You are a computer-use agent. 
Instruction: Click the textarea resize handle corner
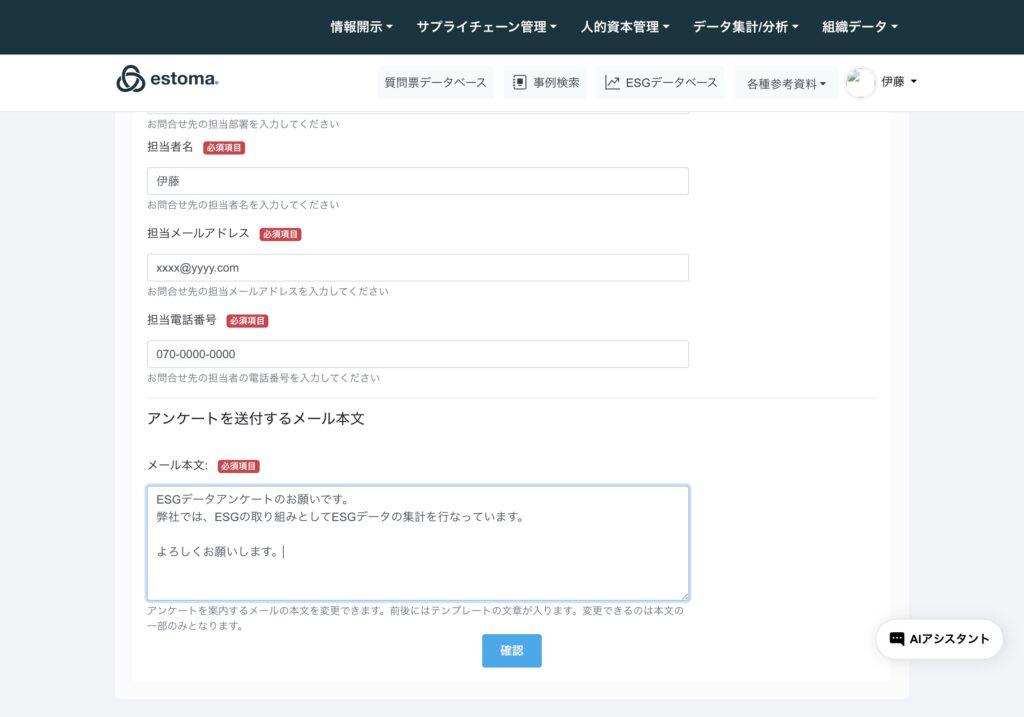(684, 596)
